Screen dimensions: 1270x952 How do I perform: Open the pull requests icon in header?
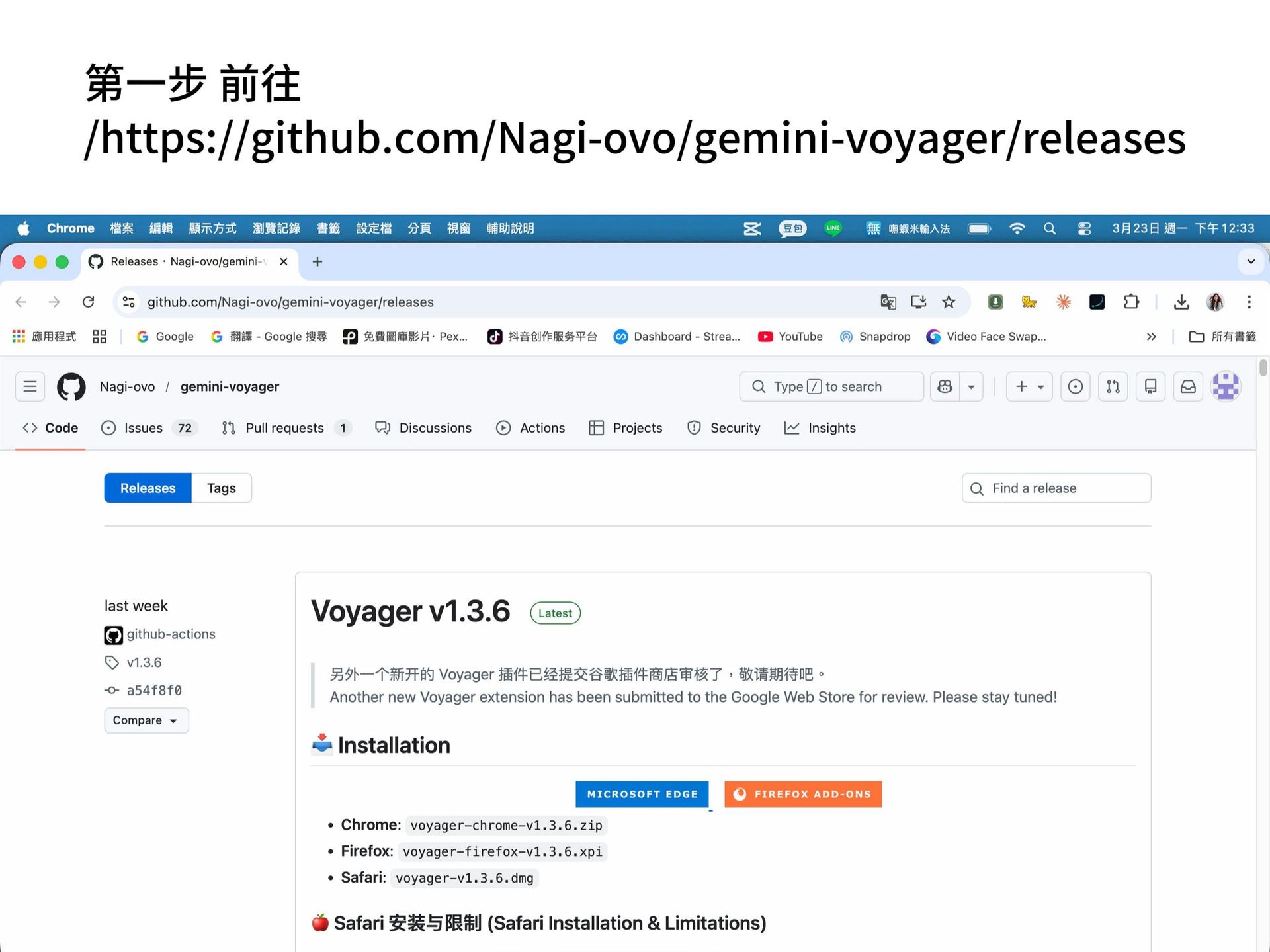point(1113,386)
